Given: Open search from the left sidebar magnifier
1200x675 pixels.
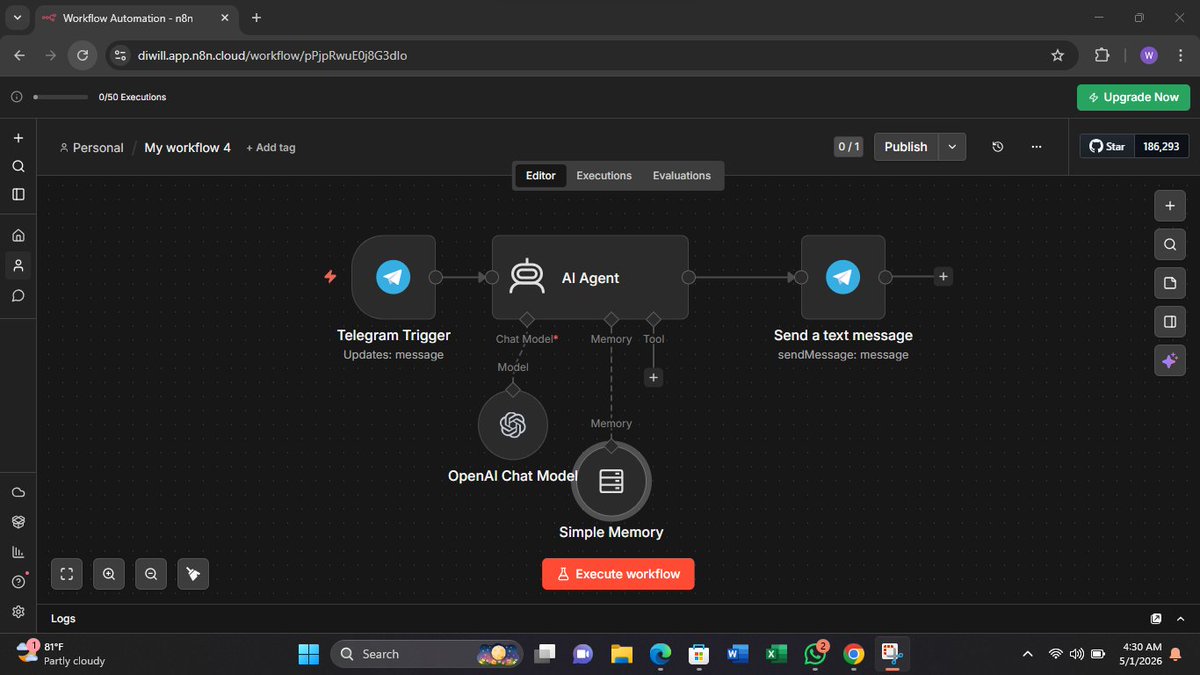Looking at the screenshot, I should click(18, 166).
